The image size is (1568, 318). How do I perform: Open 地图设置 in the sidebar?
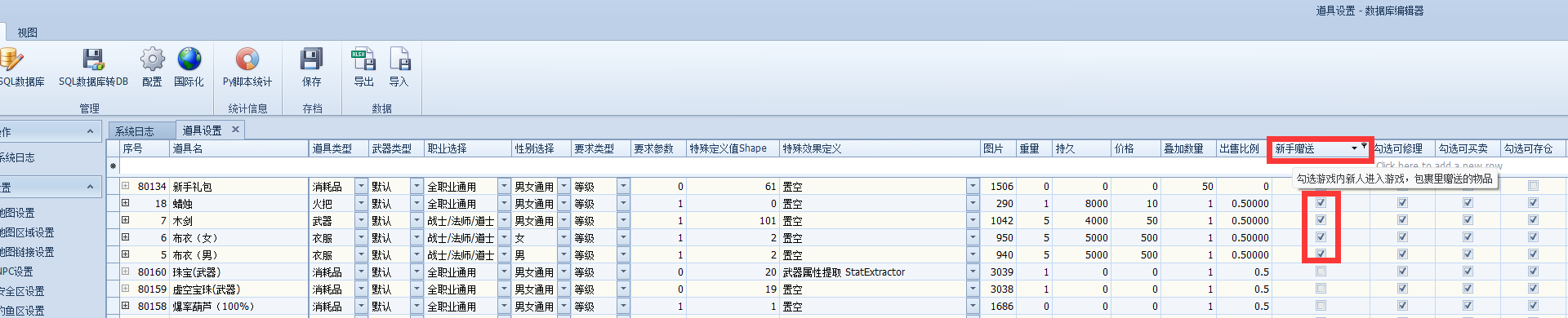(x=18, y=213)
